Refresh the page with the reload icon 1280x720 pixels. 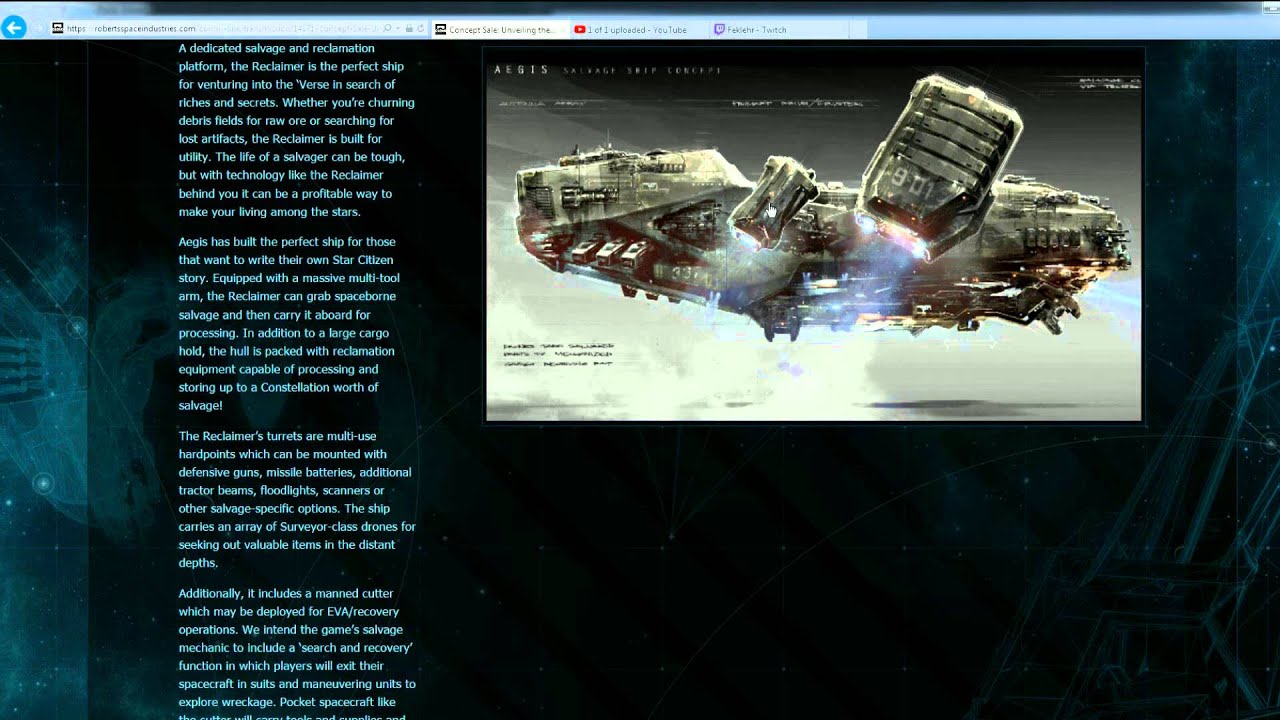[420, 29]
